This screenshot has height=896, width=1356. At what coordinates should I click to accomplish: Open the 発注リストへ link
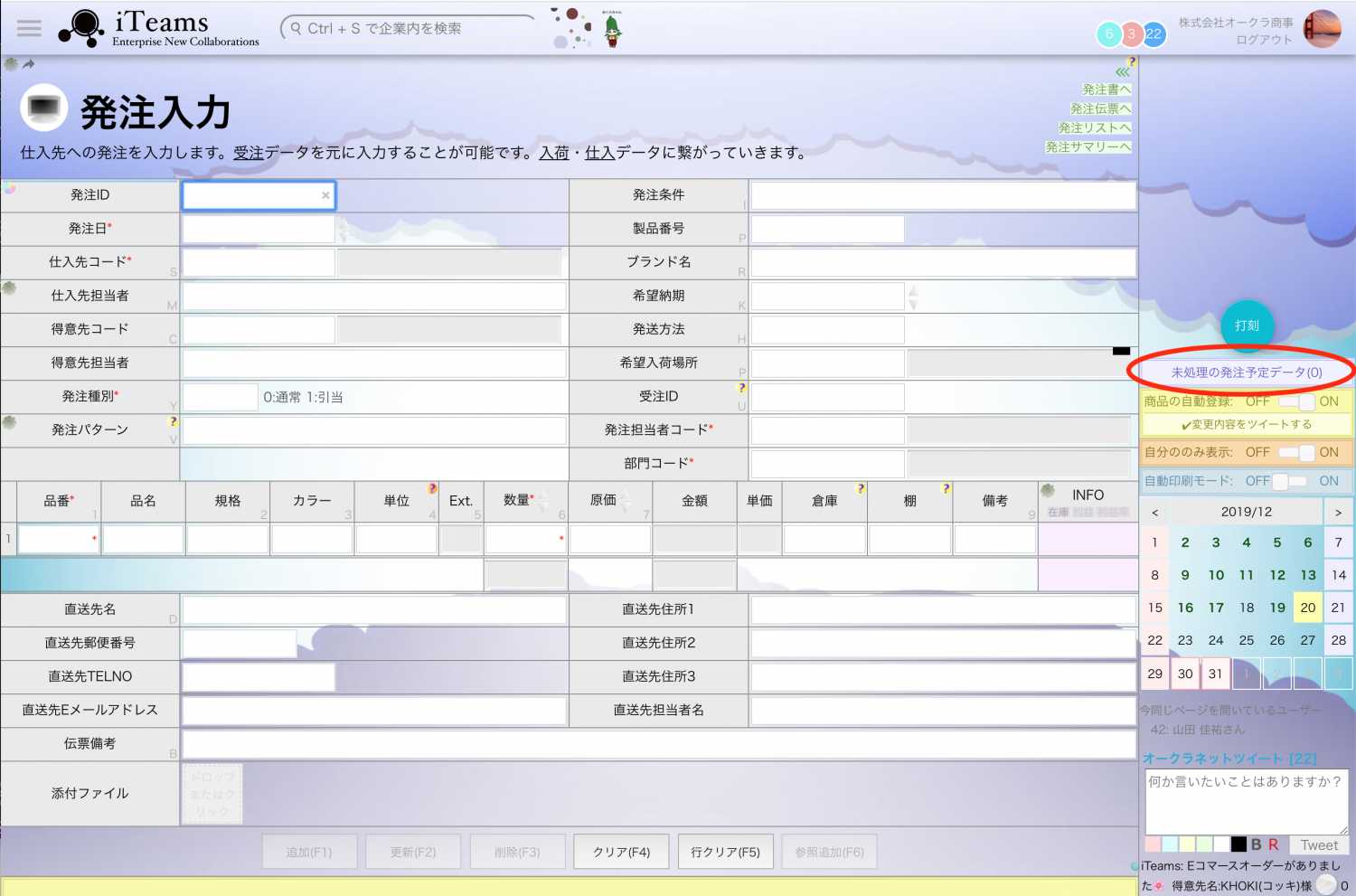coord(1094,127)
